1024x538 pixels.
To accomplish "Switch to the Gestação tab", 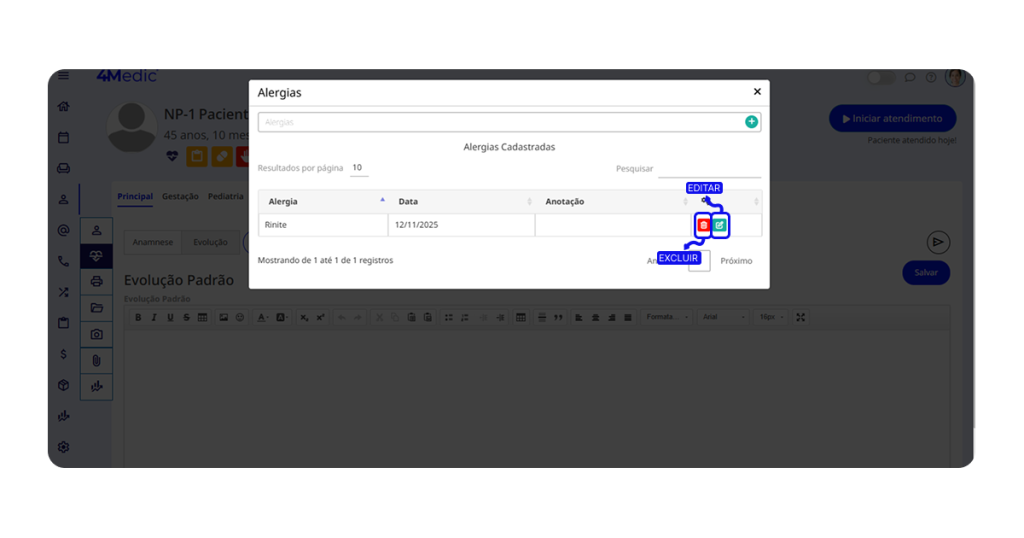I will [x=180, y=197].
